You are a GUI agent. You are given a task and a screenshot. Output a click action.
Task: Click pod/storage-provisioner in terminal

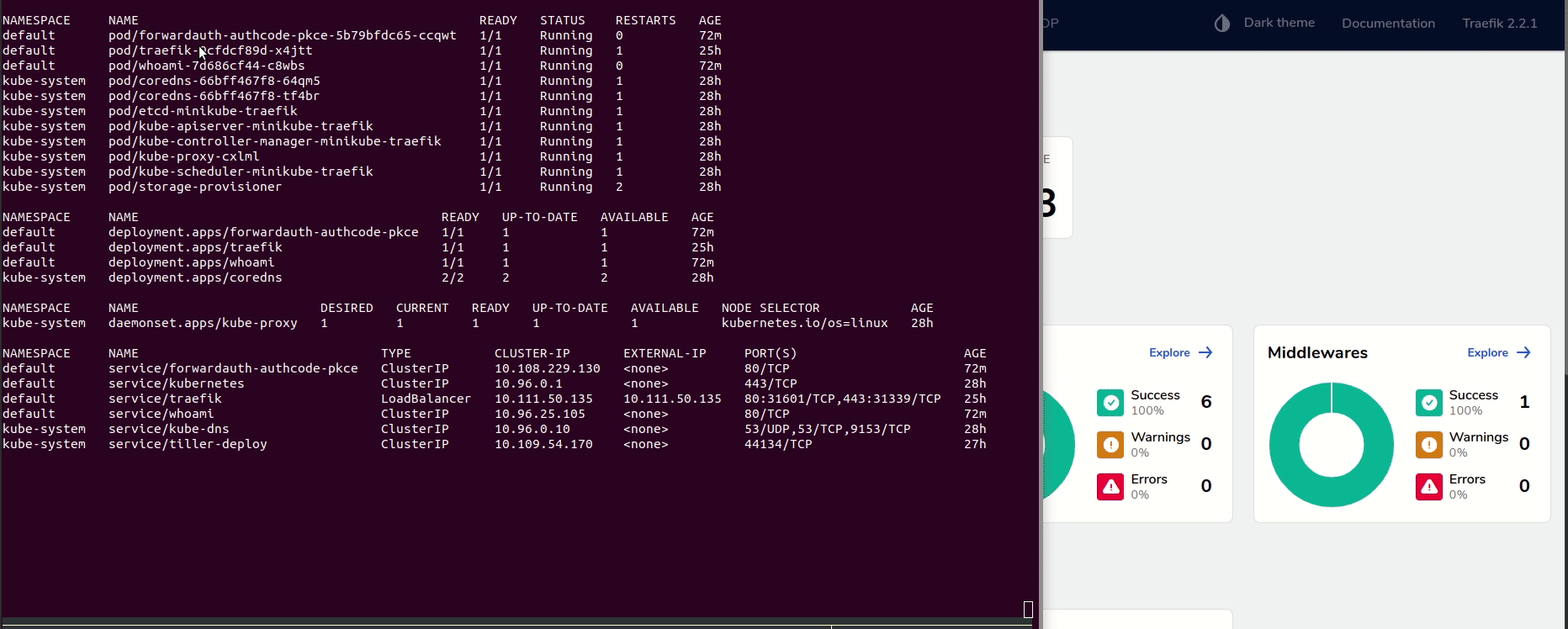click(195, 187)
